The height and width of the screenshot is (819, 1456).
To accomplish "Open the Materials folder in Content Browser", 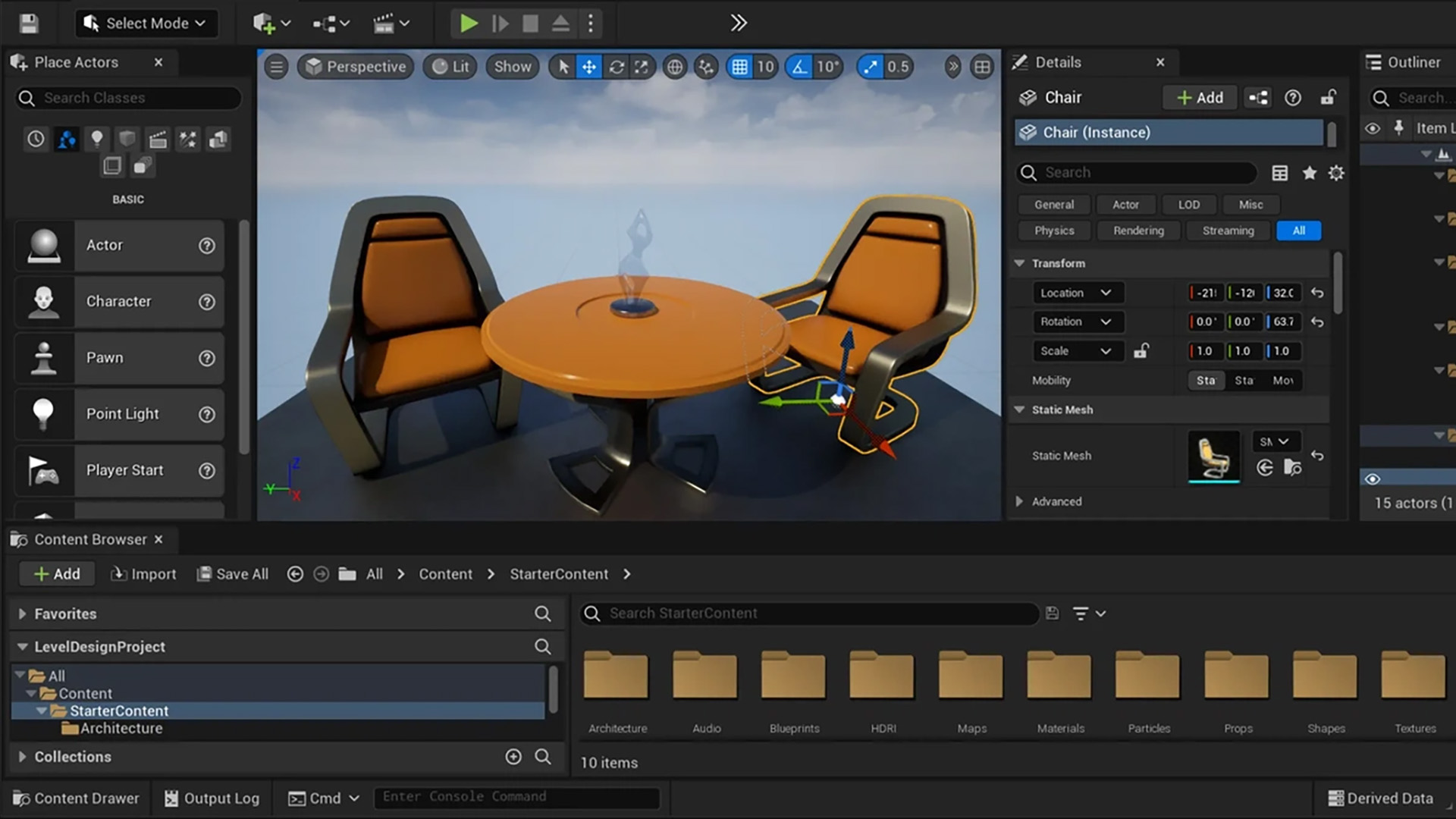I will tap(1059, 675).
